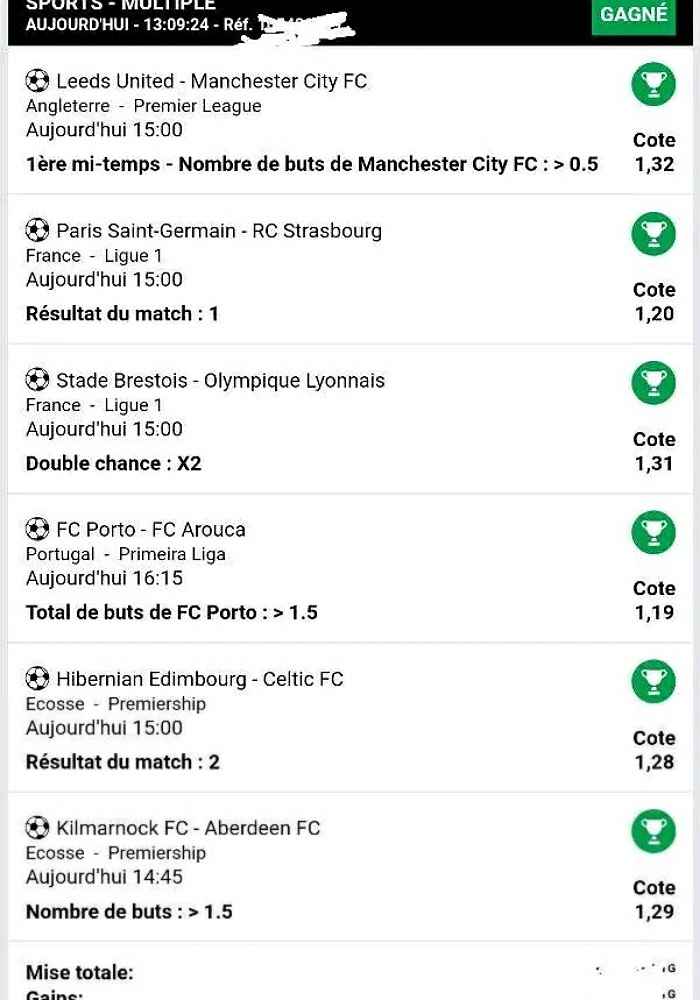This screenshot has height=1000, width=700.
Task: Open Paris Saint-Germain - RC Strasbourg match
Action: pyautogui.click(x=219, y=230)
